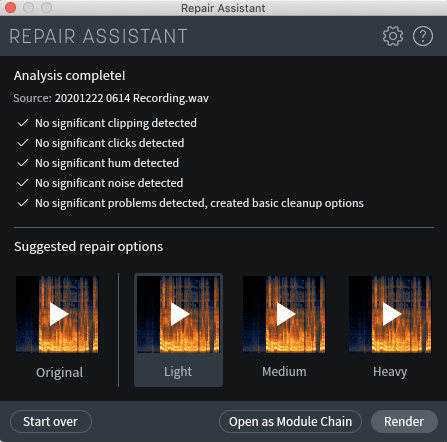The height and width of the screenshot is (442, 447).
Task: Open help via question mark icon
Action: [x=423, y=36]
